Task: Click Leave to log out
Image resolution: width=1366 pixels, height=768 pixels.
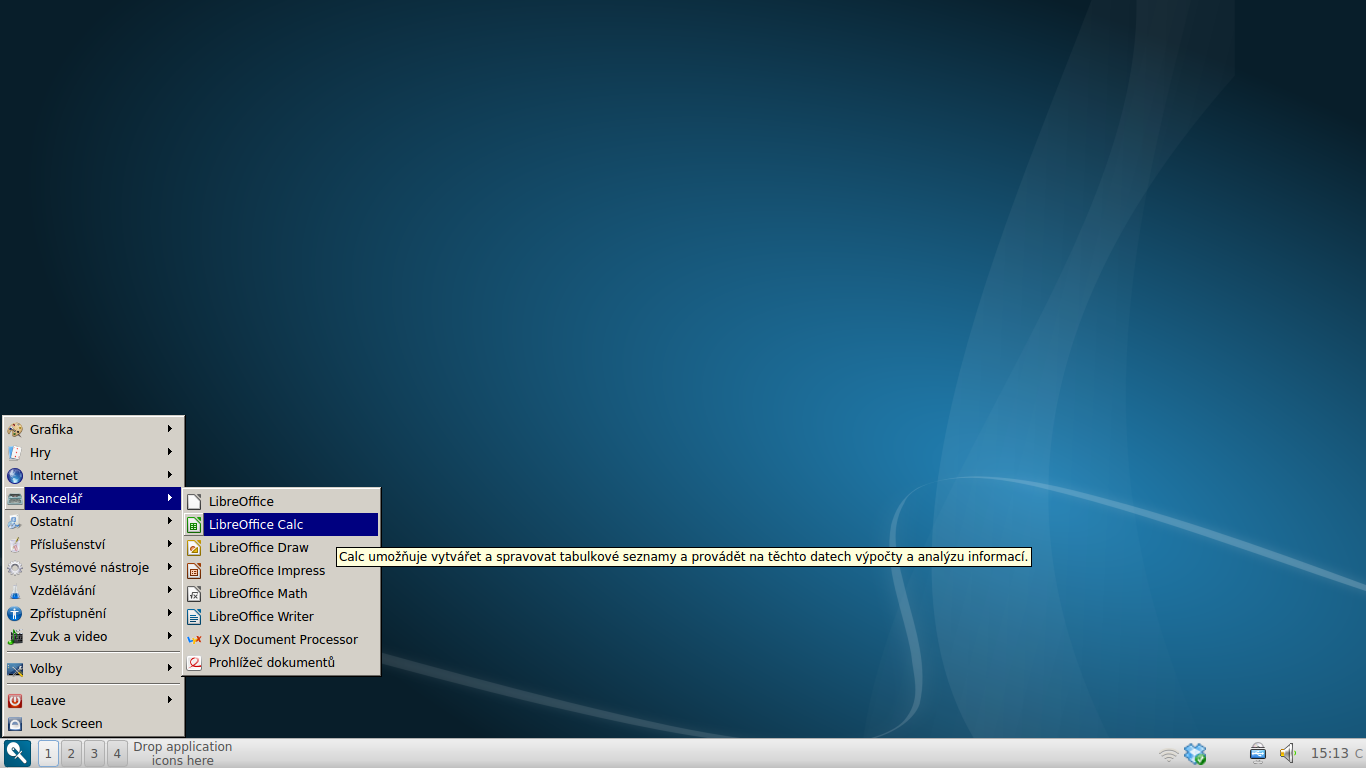Action: 45,700
